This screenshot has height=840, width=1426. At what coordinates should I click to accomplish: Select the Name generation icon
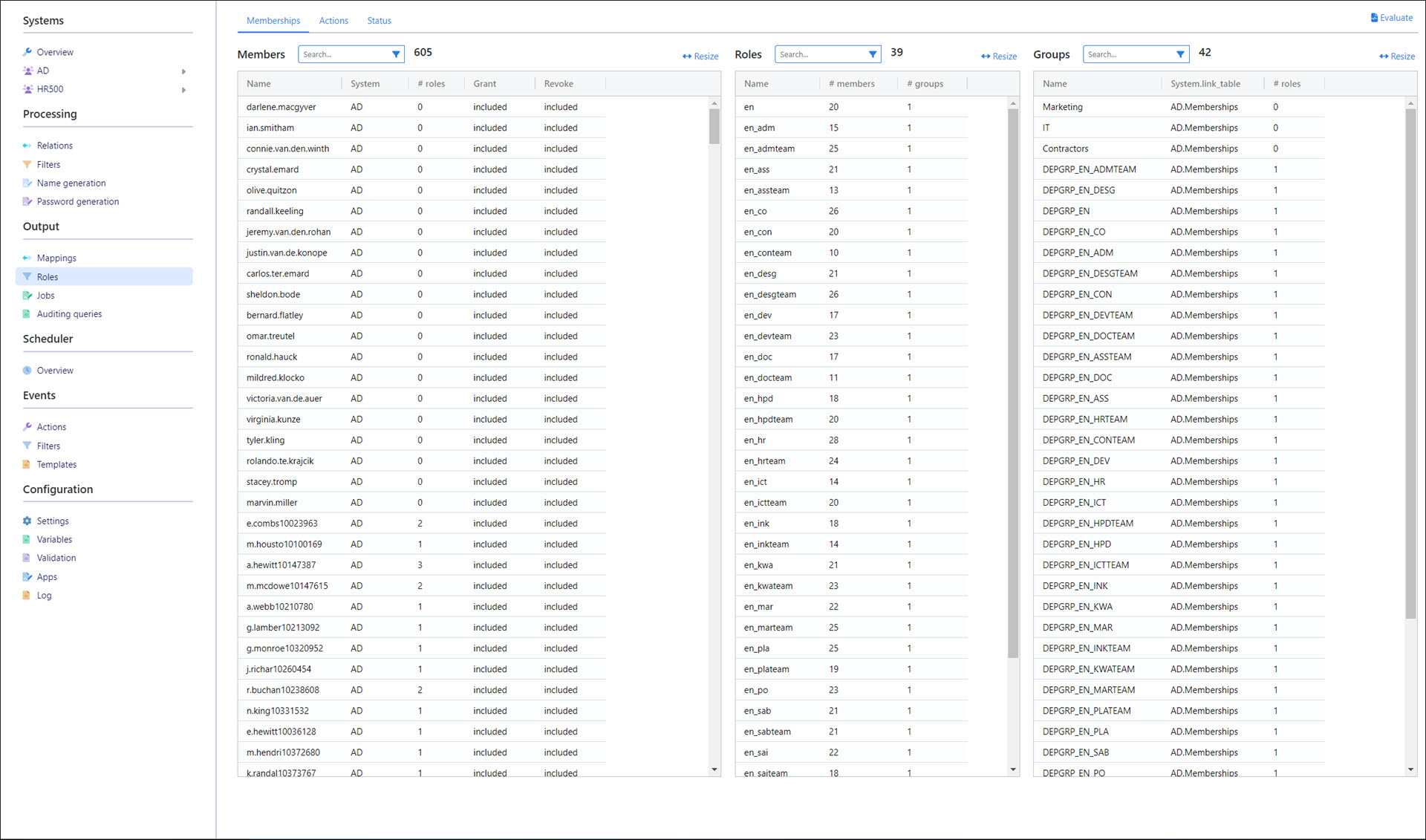(27, 183)
